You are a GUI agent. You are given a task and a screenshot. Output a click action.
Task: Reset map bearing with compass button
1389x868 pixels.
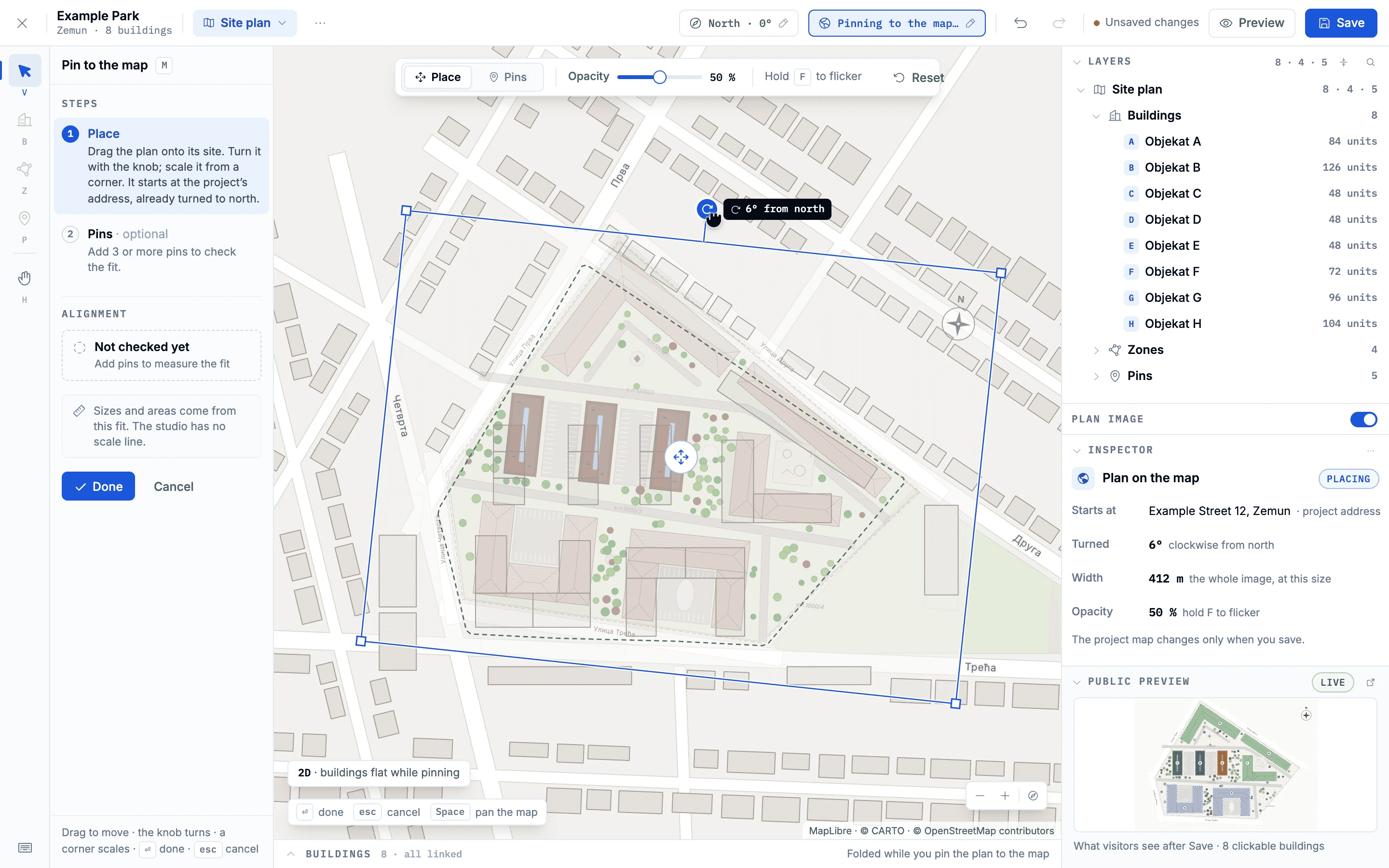pyautogui.click(x=1033, y=796)
